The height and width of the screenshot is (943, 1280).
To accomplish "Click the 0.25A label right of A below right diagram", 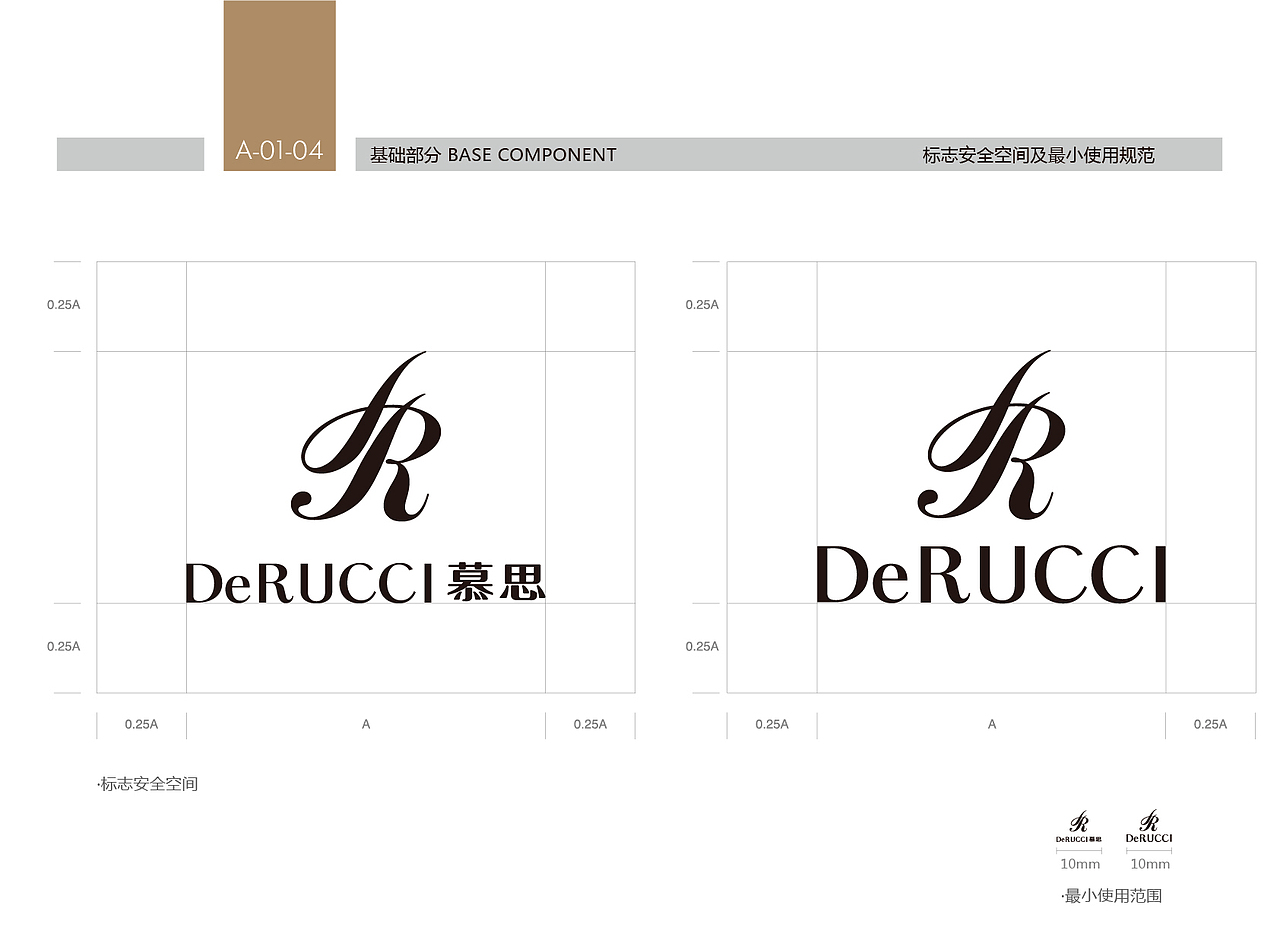I will (x=1210, y=724).
